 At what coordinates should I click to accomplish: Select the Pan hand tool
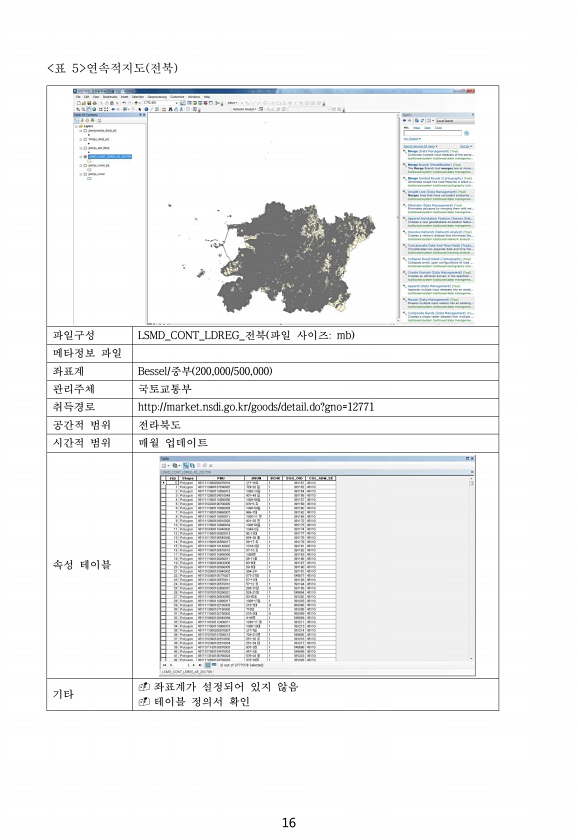88,109
